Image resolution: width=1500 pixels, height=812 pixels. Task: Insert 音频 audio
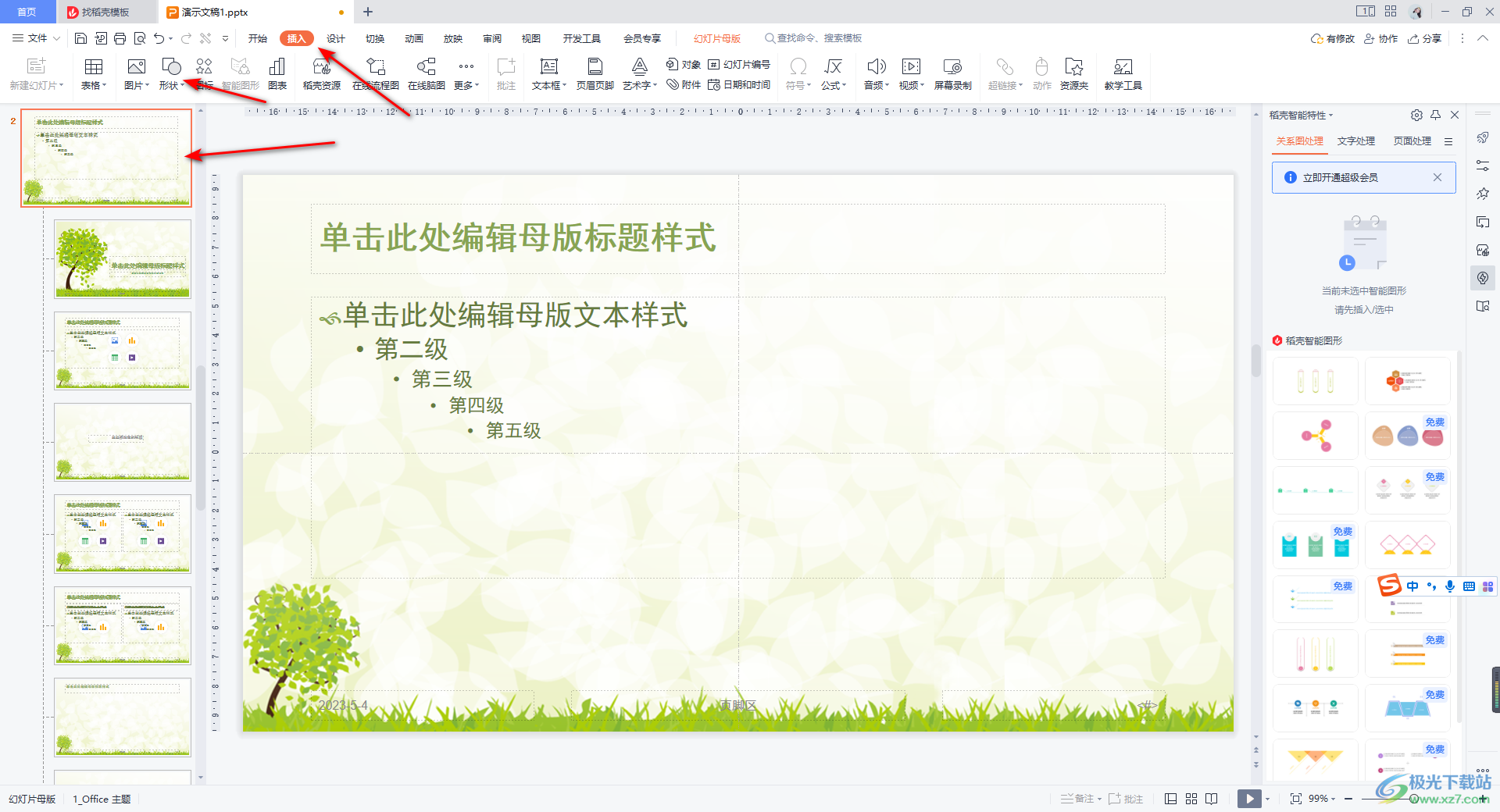pos(877,74)
